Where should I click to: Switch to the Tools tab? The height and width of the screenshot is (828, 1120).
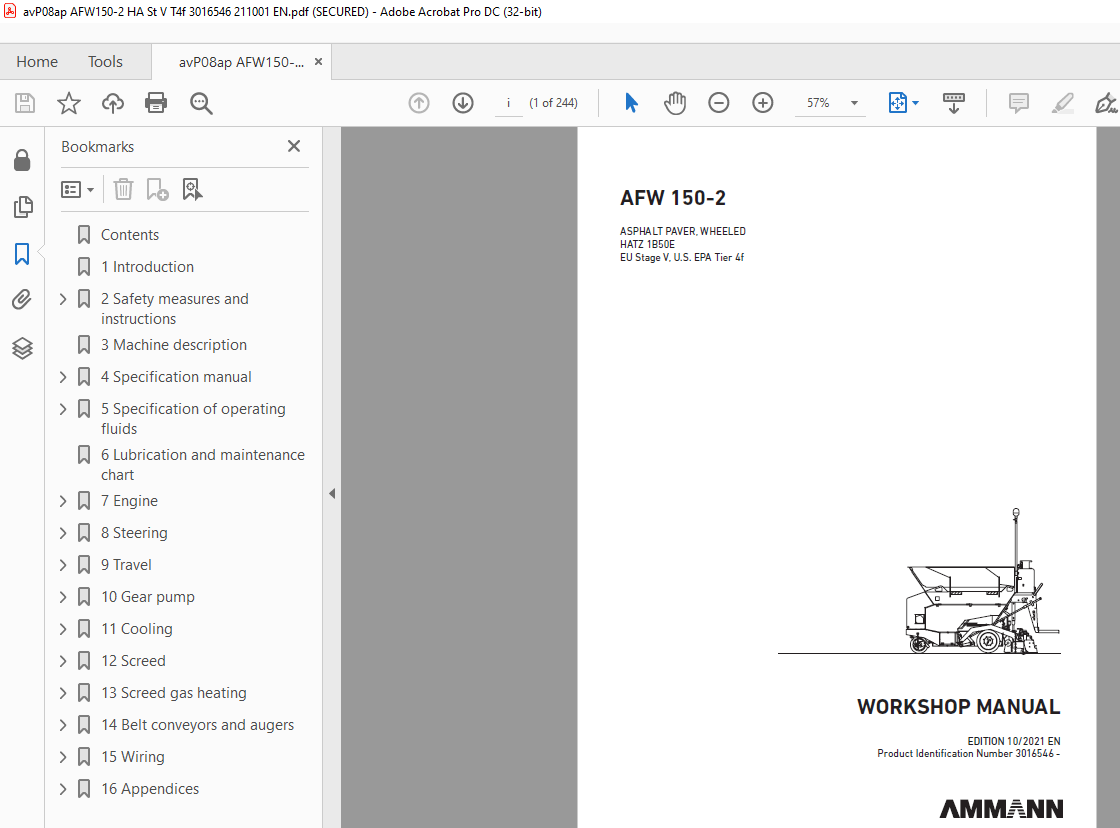tap(105, 62)
